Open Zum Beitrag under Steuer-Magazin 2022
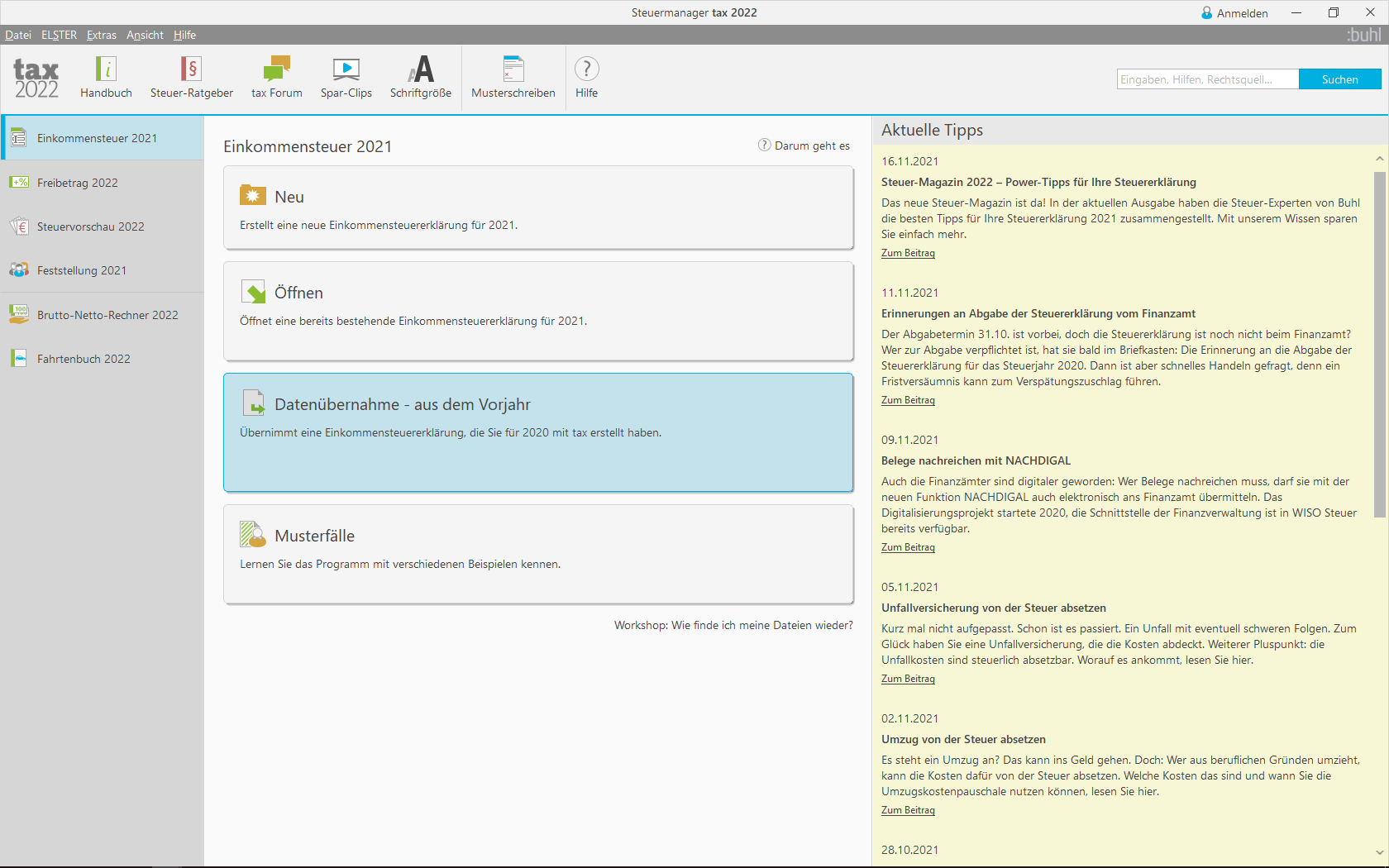The height and width of the screenshot is (868, 1389). (x=908, y=253)
